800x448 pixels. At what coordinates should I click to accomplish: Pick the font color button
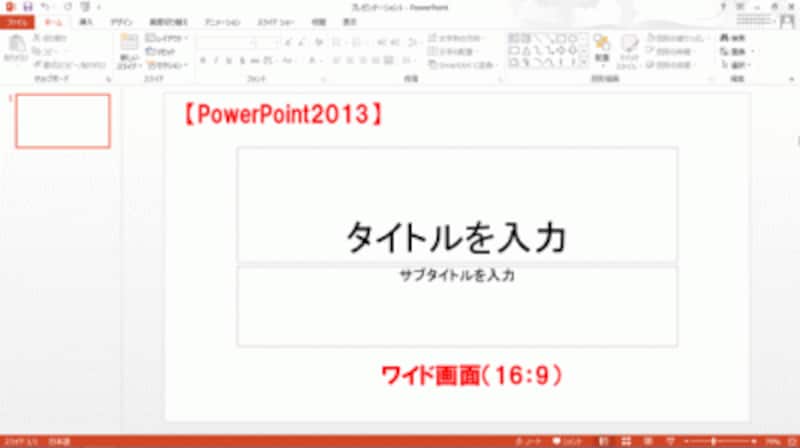(x=312, y=61)
